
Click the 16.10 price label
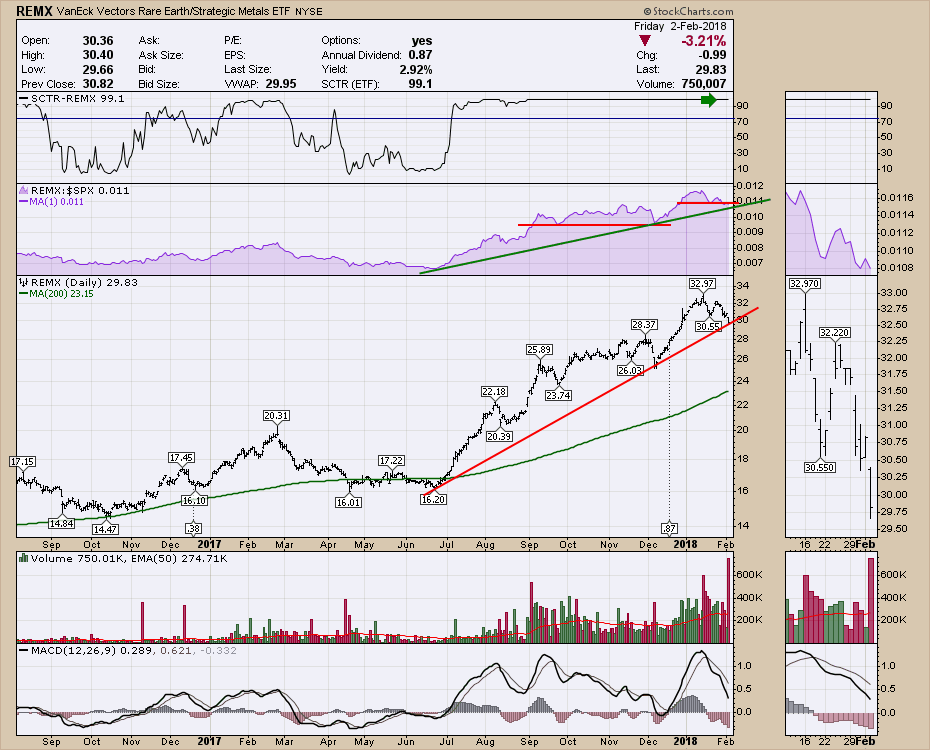[195, 500]
